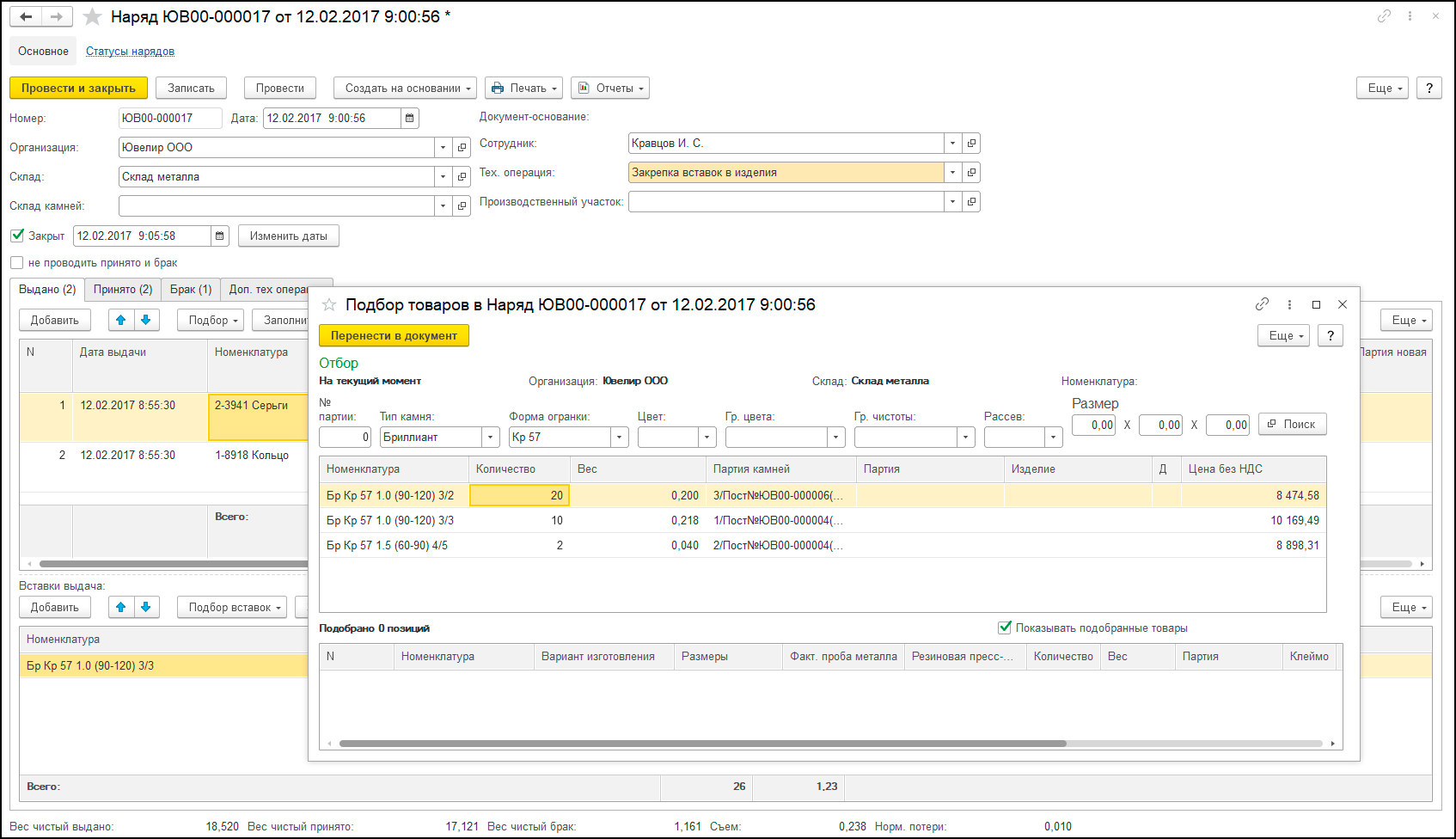
Task: Uncheck the Закрыт checkbox
Action: pos(17,236)
